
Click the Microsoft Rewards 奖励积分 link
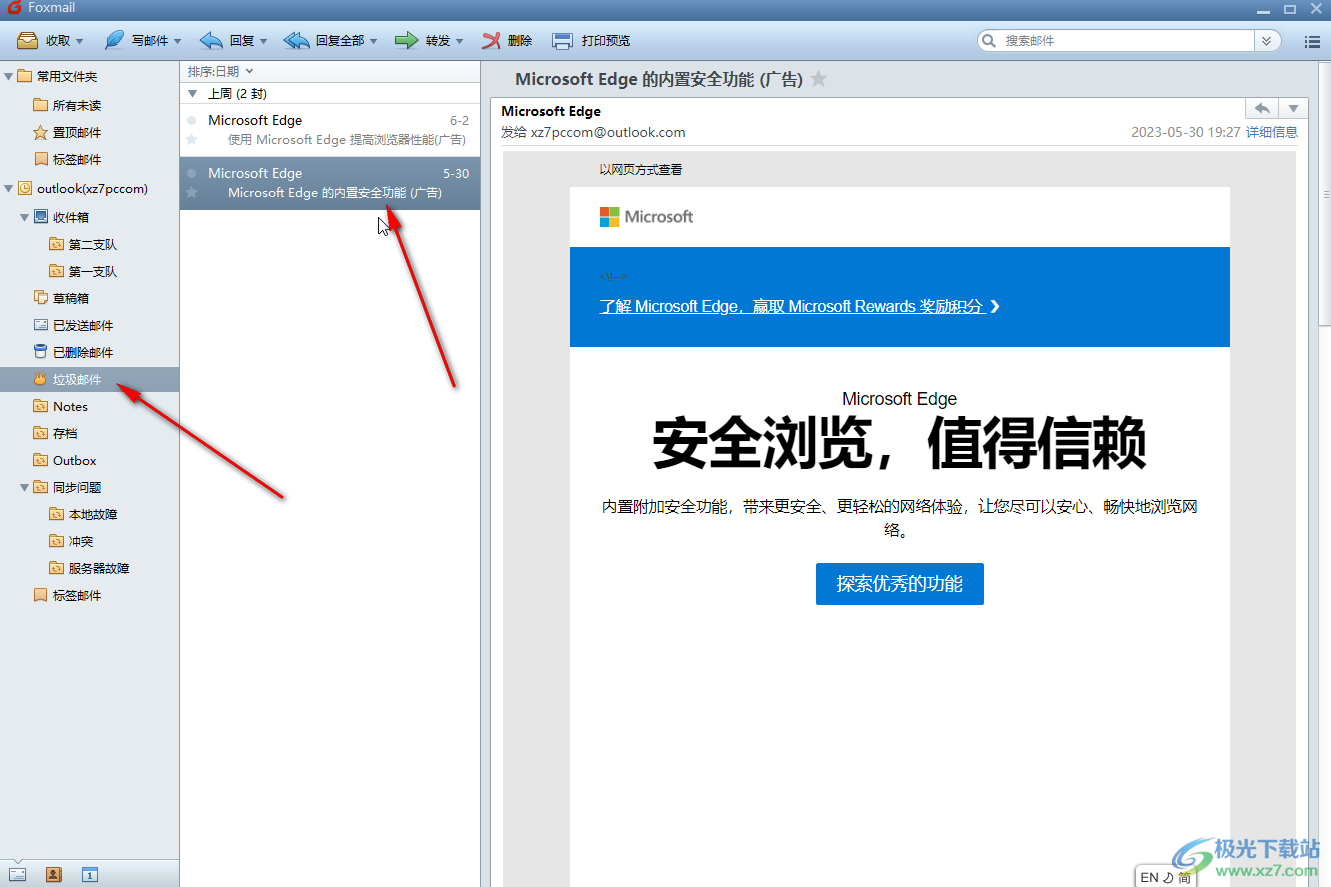[799, 306]
